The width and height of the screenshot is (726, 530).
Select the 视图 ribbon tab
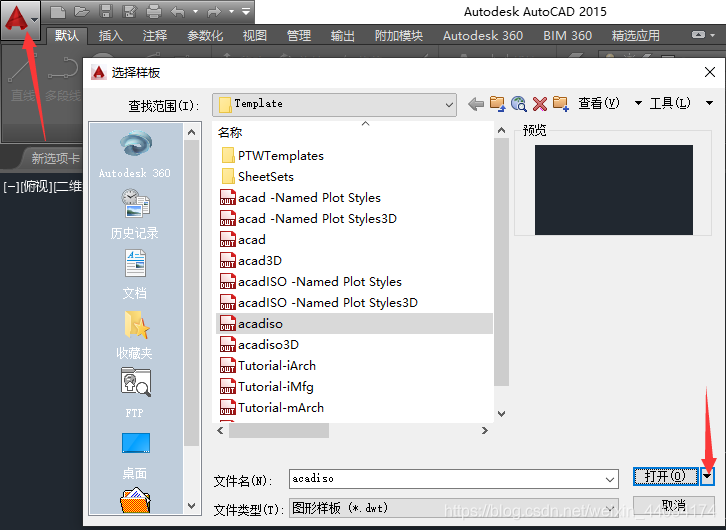[255, 36]
